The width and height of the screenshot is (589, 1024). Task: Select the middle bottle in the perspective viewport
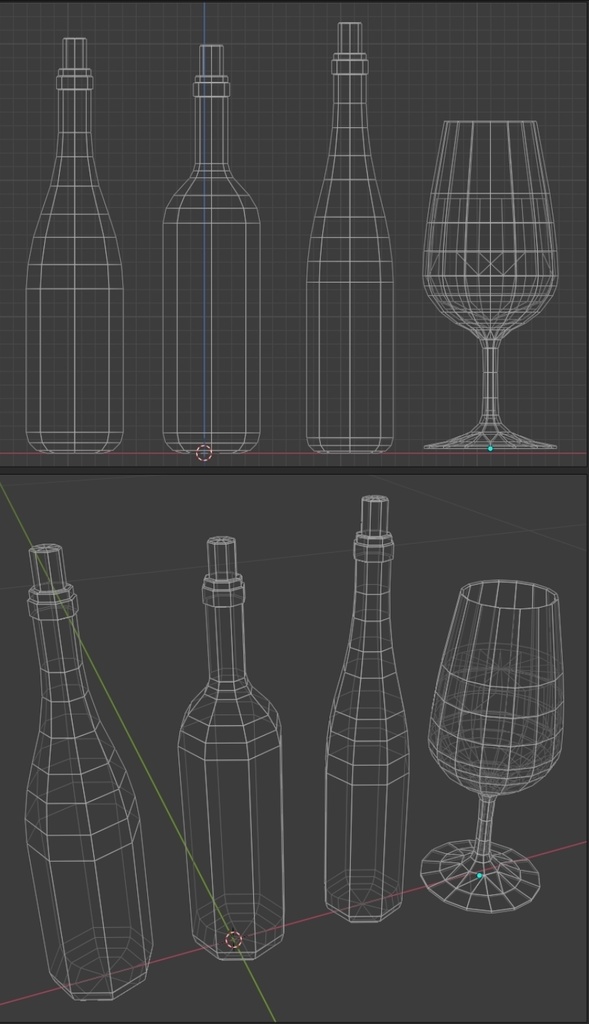coord(231,748)
